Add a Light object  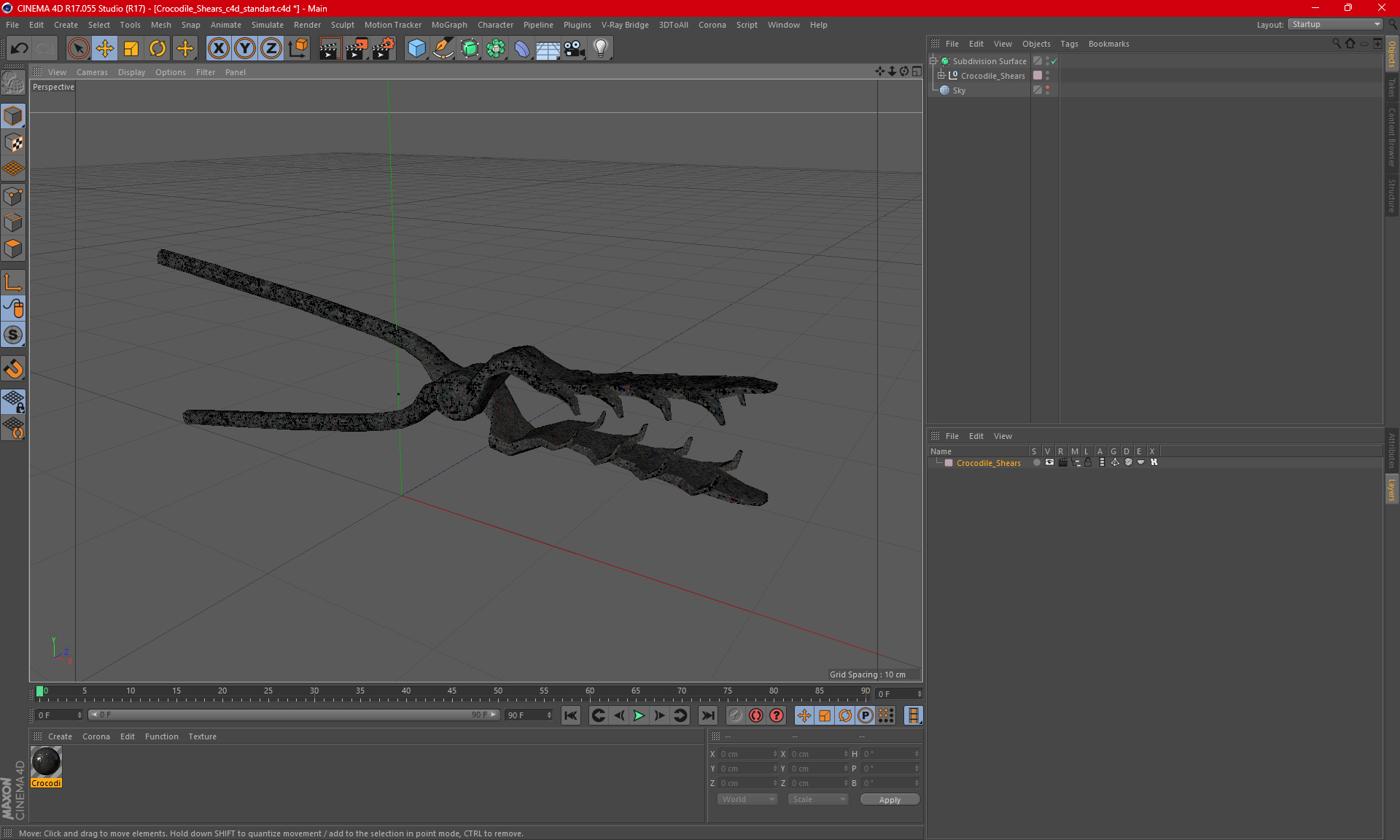601,48
